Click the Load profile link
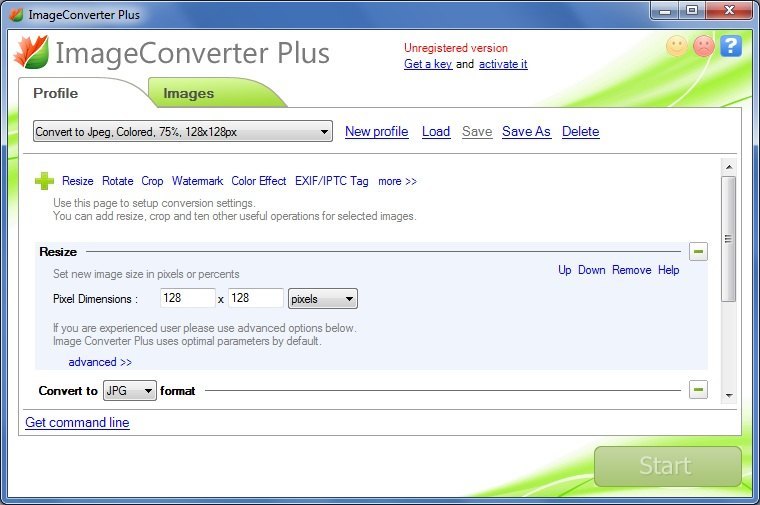This screenshot has width=760, height=505. [436, 131]
